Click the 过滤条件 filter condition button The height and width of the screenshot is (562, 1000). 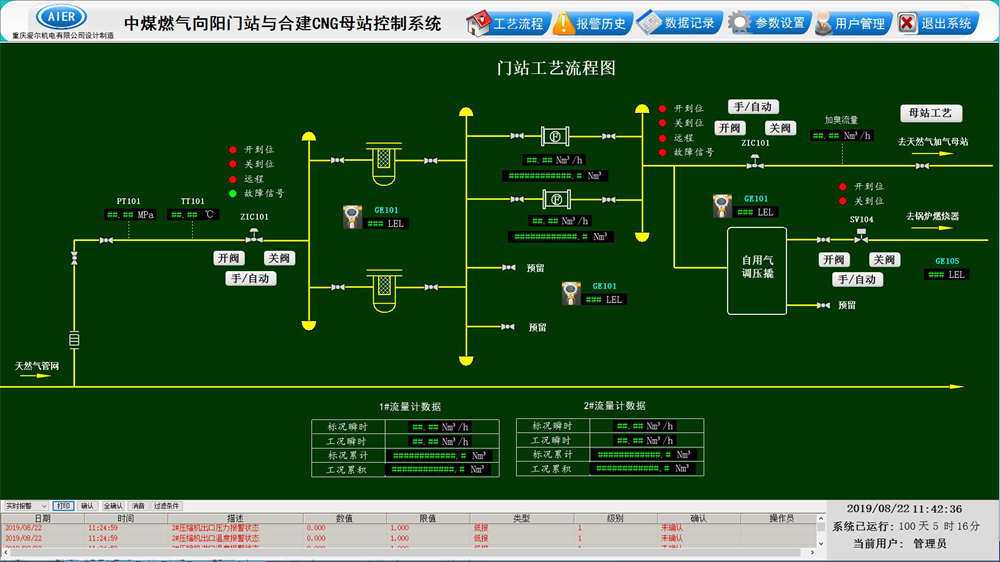166,506
